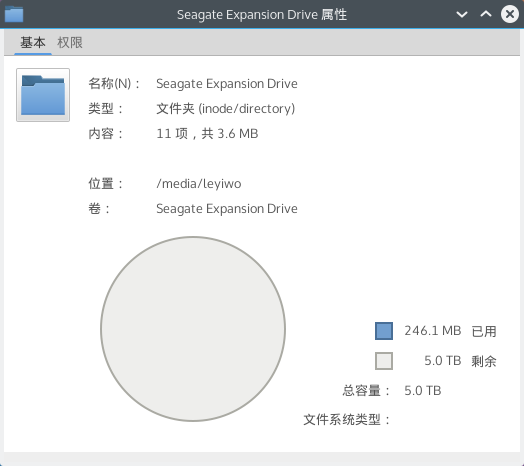524x466 pixels.
Task: Click the 文件夹 (inode/directory) type text
Action: point(226,109)
